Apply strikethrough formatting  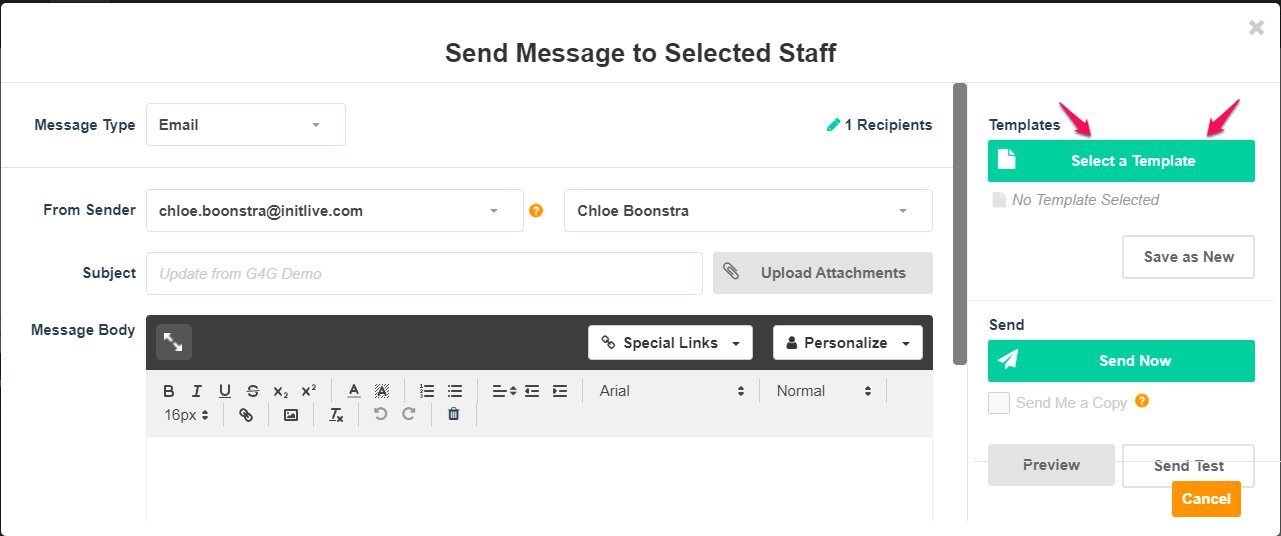point(253,391)
